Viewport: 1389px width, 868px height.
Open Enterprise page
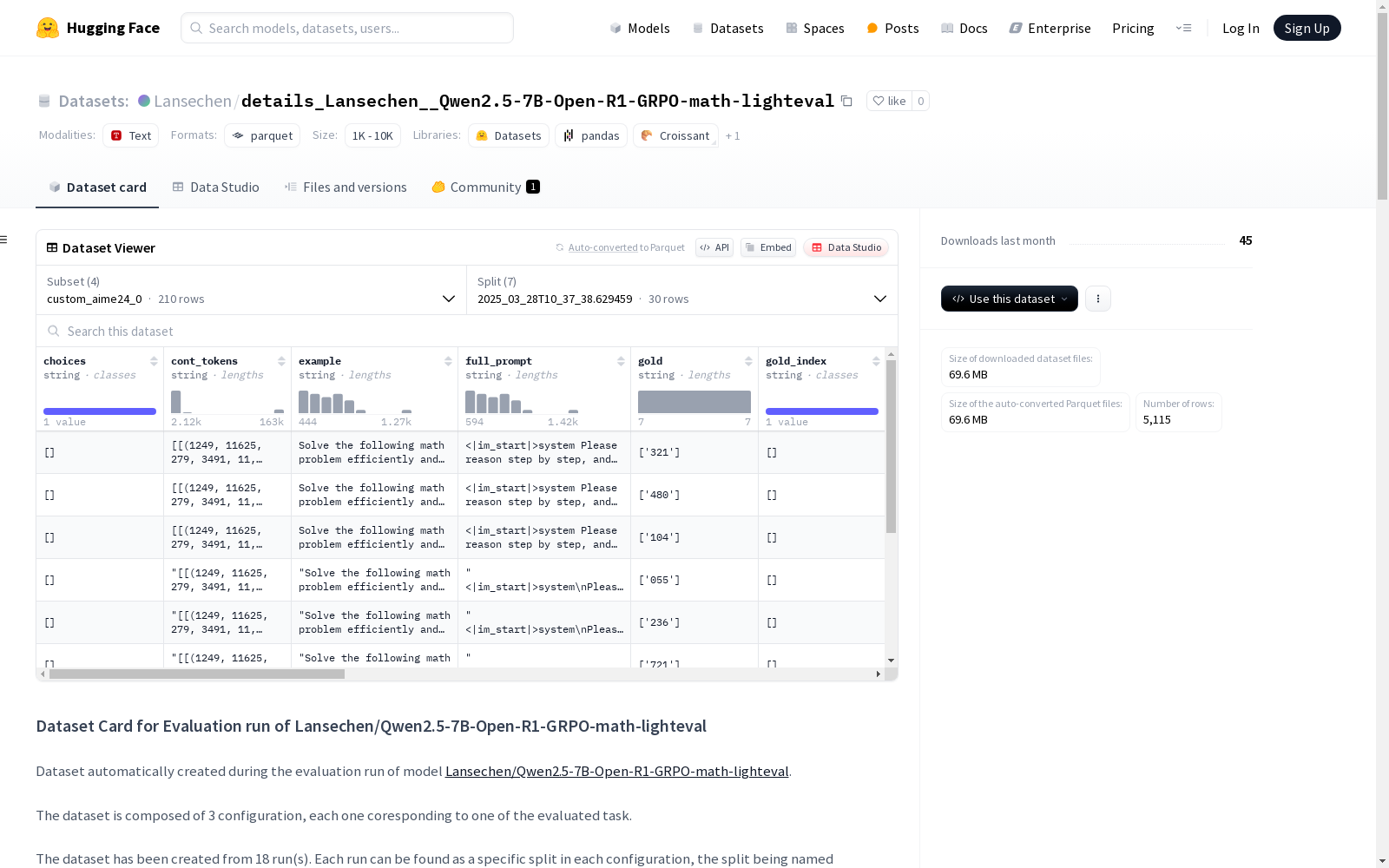tap(1050, 28)
